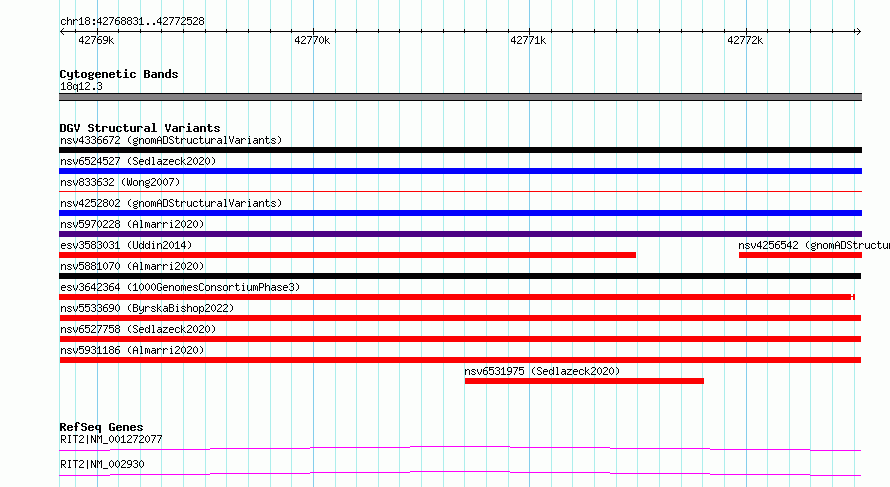Select the gray 18q12.3 cytogenetic band bar

[460, 97]
